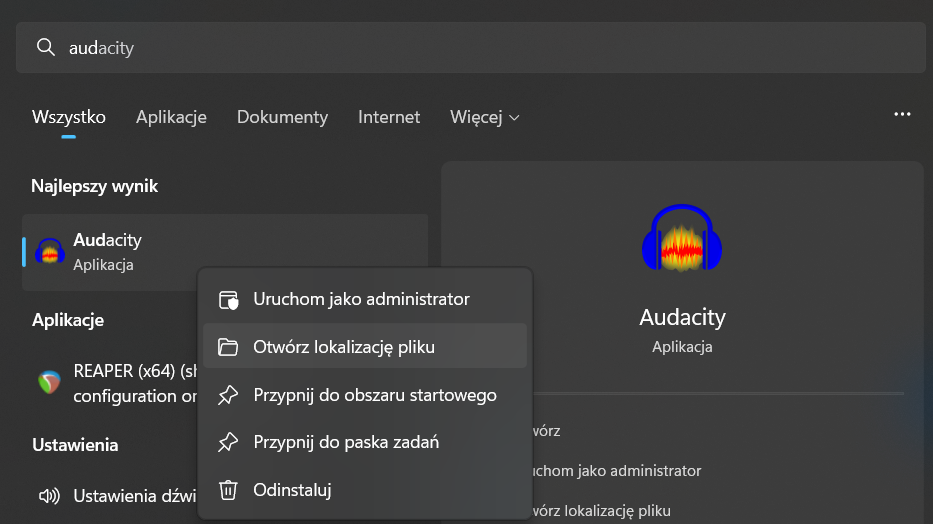Image resolution: width=933 pixels, height=524 pixels.
Task: Click the REAPER app icon in results
Action: tap(49, 382)
